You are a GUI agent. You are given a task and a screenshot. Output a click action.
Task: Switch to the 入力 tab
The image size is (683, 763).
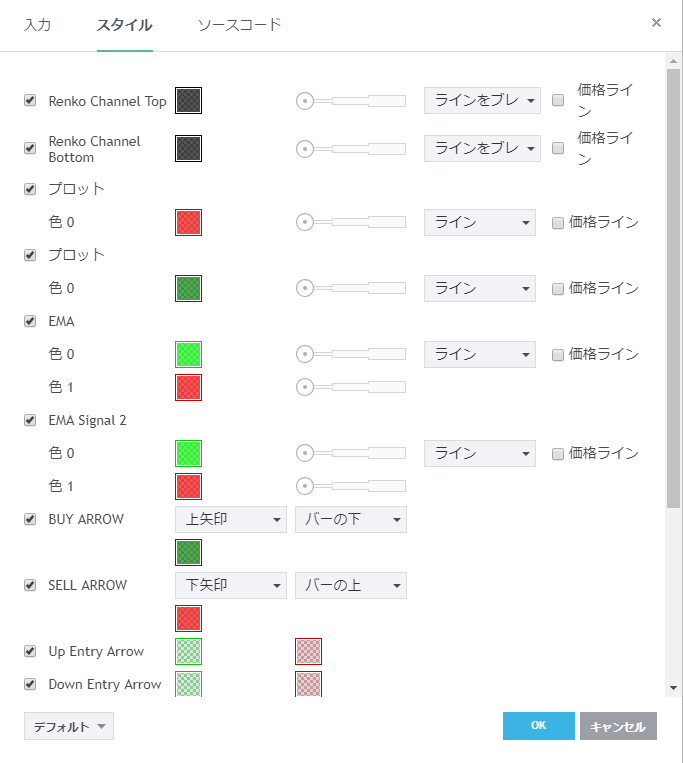(x=38, y=25)
